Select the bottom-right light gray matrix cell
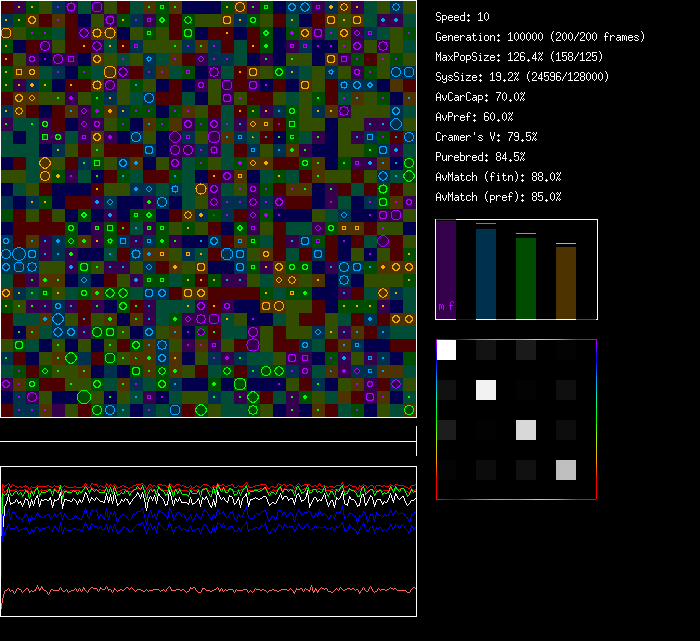The width and height of the screenshot is (700, 641). [566, 470]
